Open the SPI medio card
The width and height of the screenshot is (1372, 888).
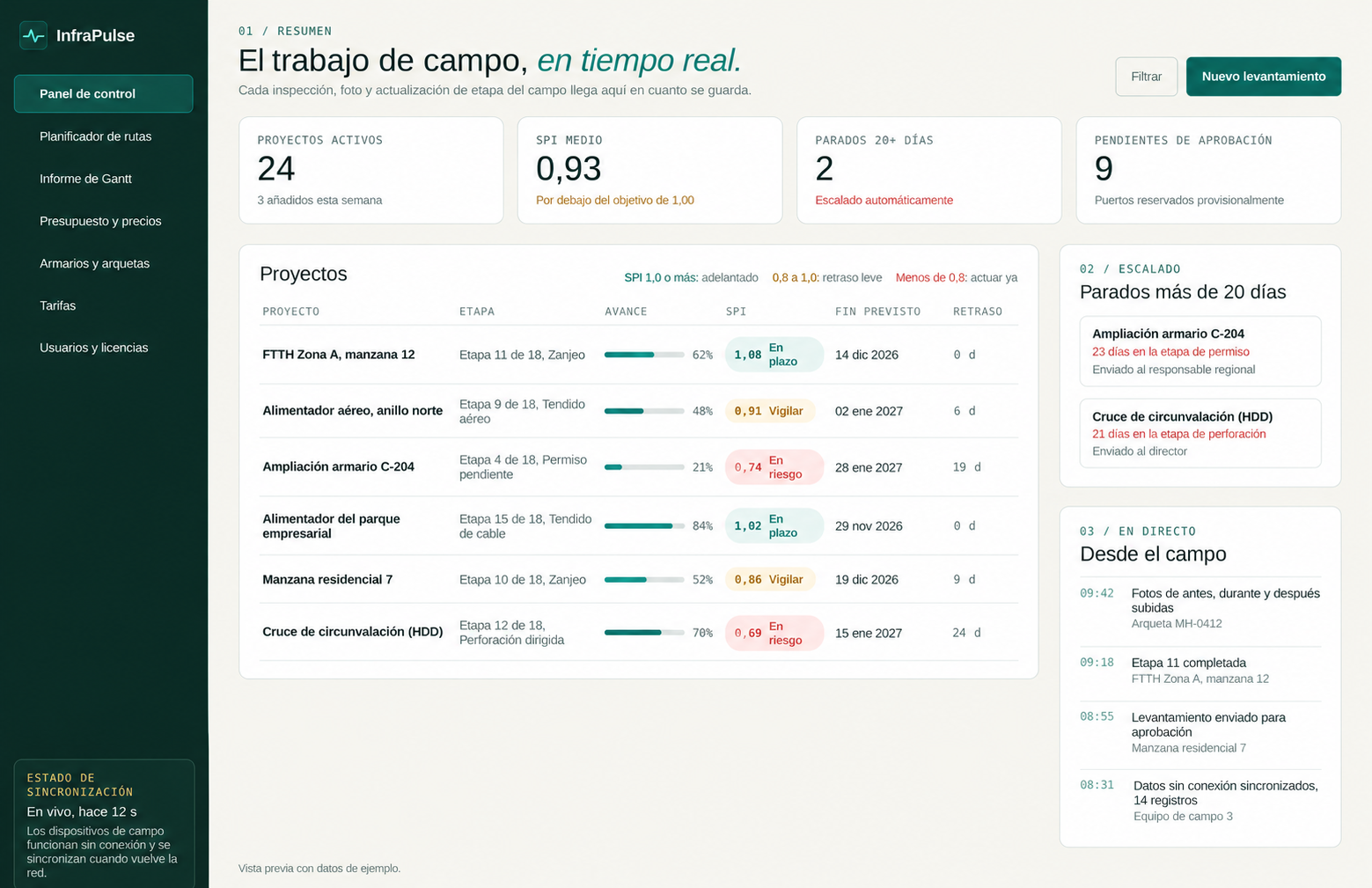point(649,170)
